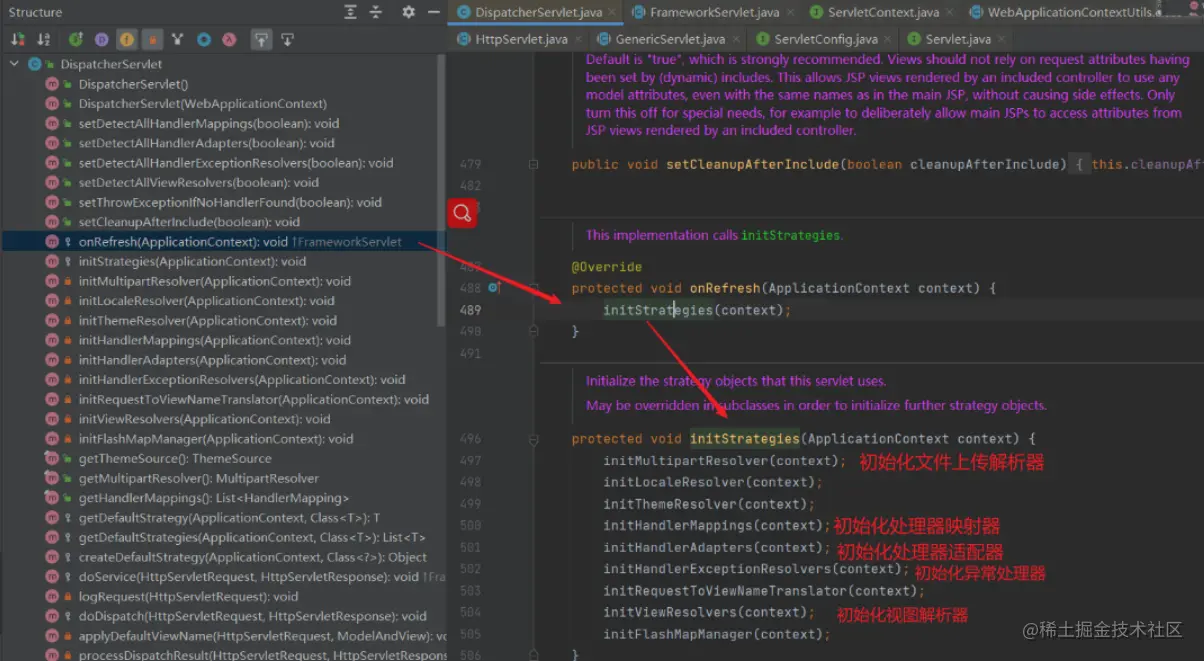
Task: Click method icon beside initViewResolvers
Action: pyautogui.click(x=52, y=419)
